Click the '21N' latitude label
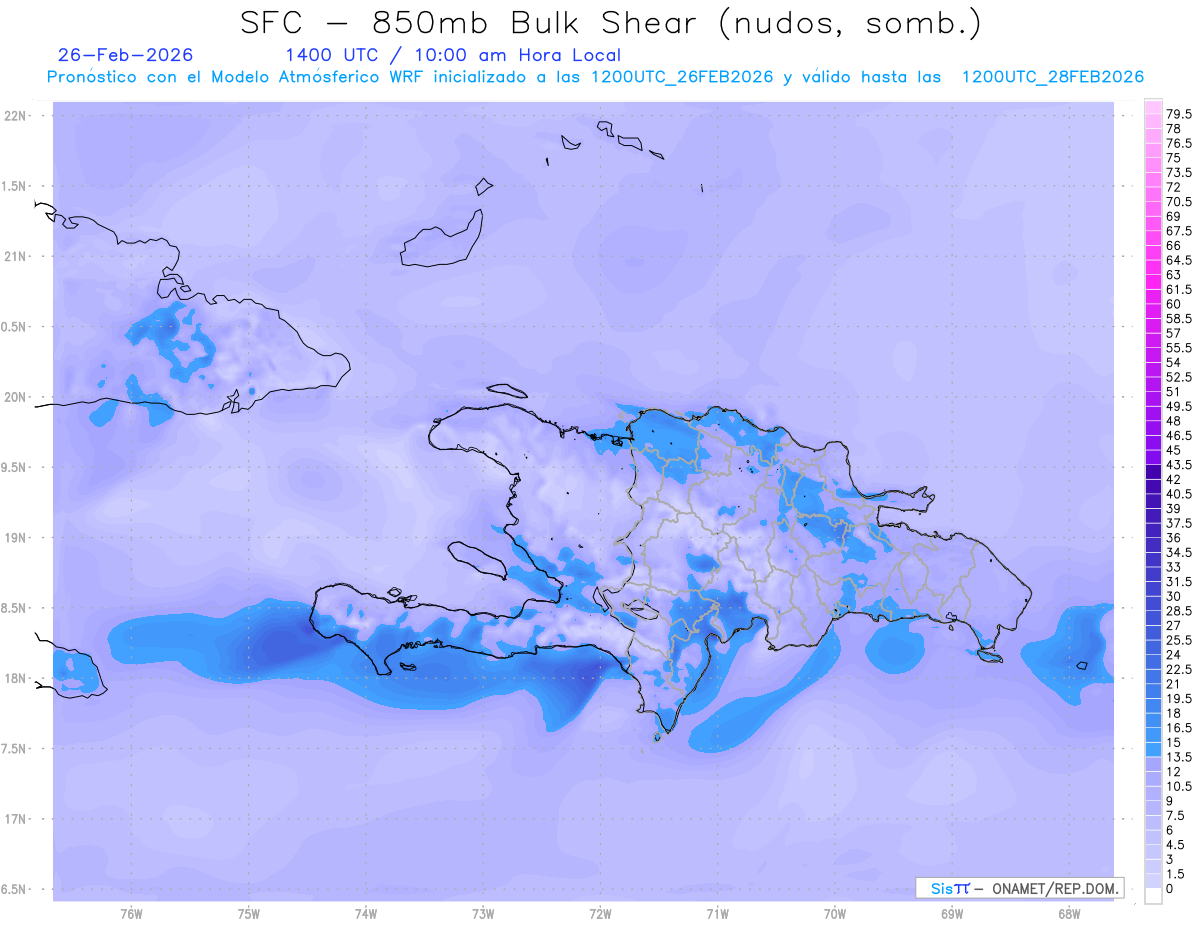The image size is (1200, 927). tap(16, 257)
